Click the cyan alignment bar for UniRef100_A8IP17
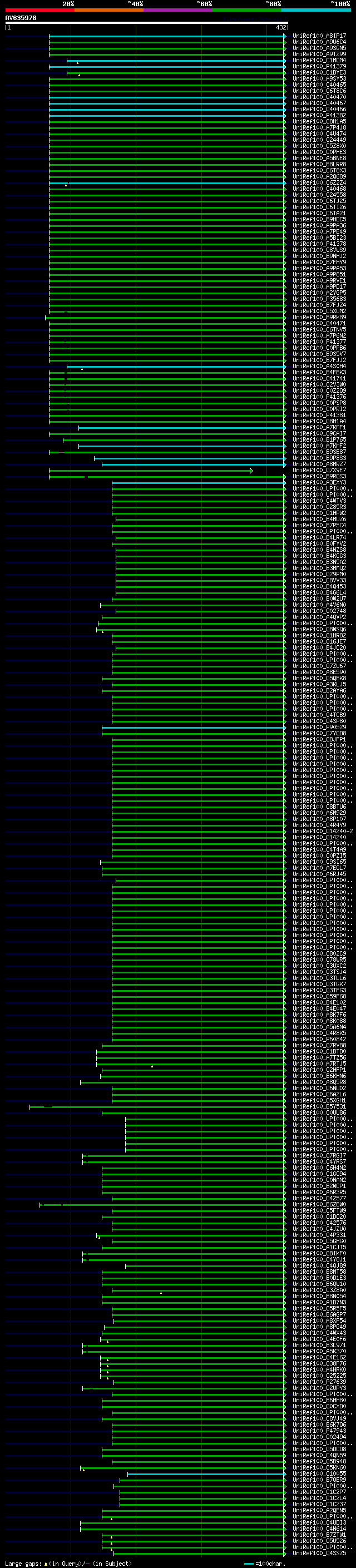 point(167,36)
